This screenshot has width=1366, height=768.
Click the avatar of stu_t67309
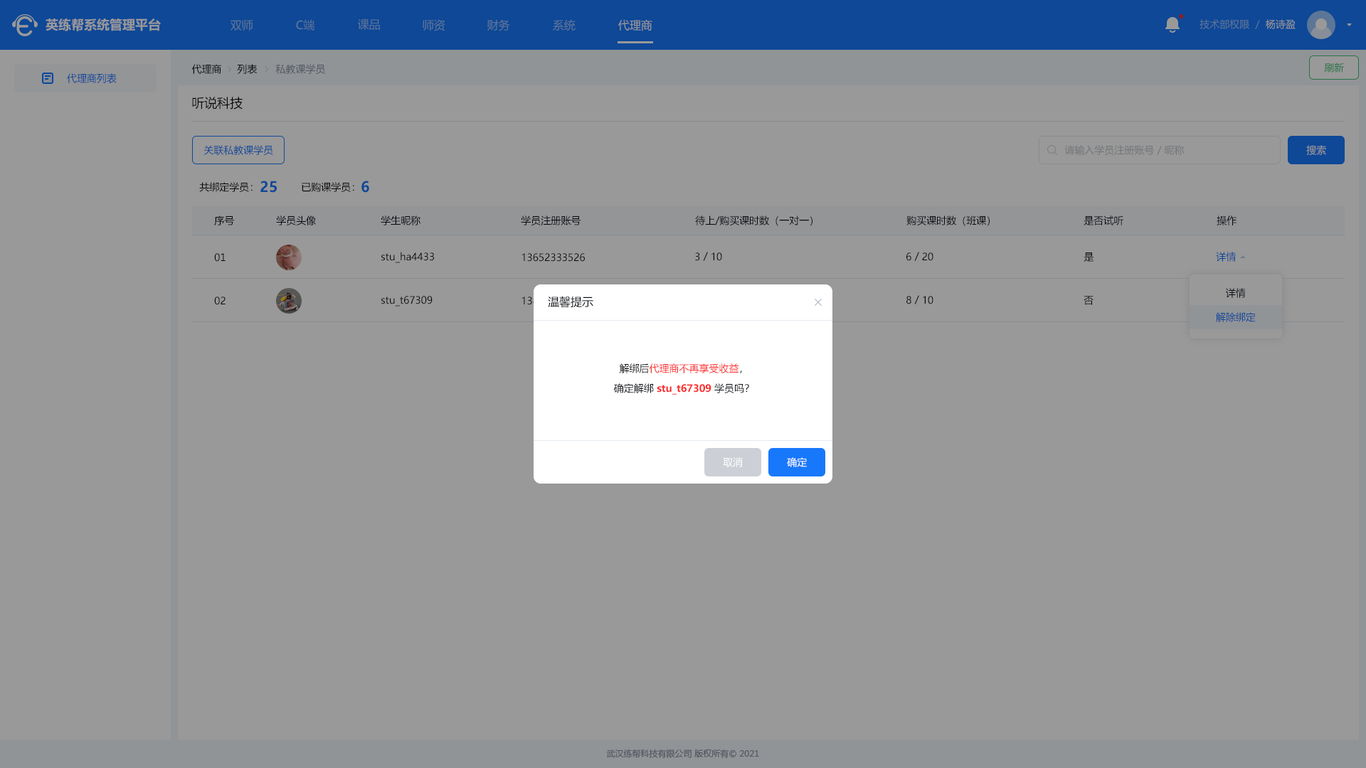[289, 300]
